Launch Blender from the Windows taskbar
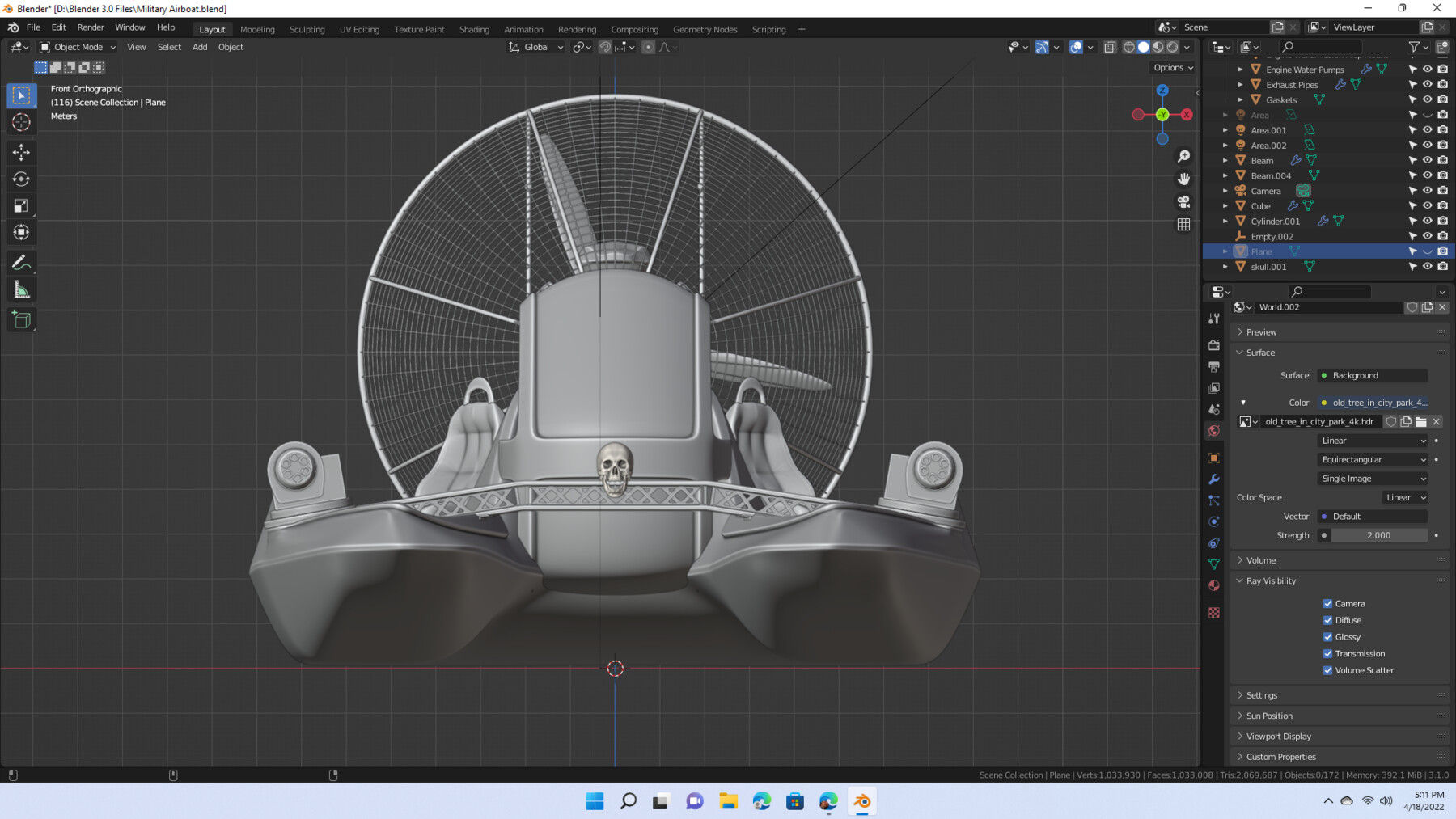The width and height of the screenshot is (1456, 819). pos(861,801)
